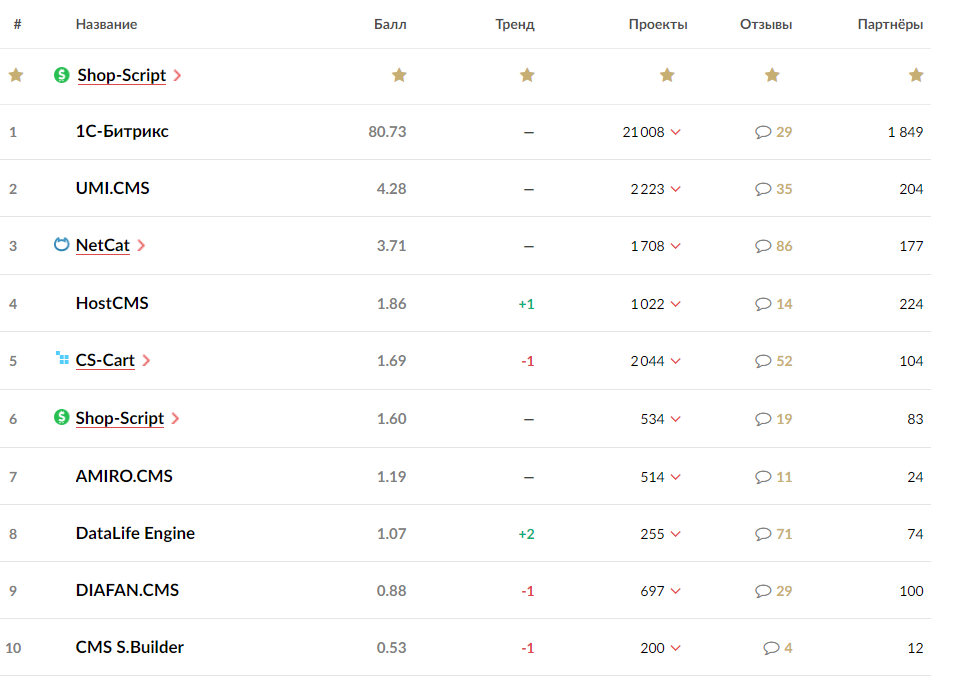Sort by the Проекты column header
Viewport: 959px width, 677px height.
[x=658, y=24]
